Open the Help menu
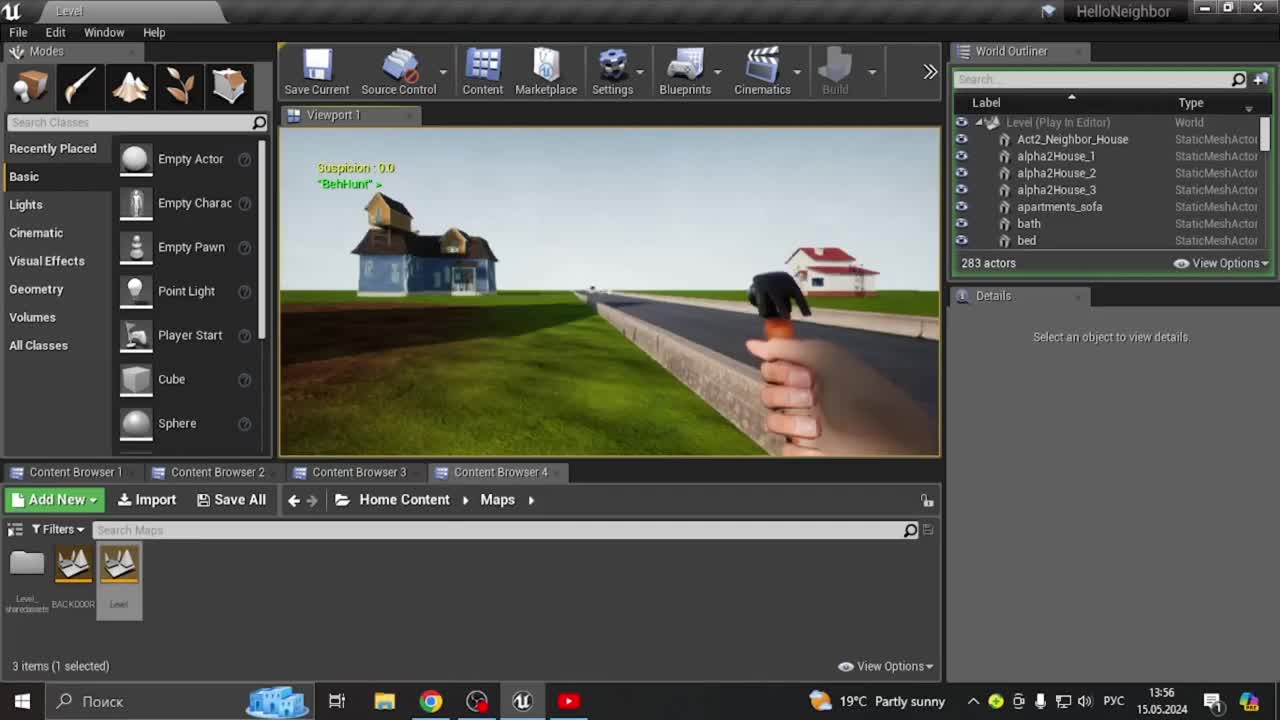Viewport: 1280px width, 720px height. pos(154,32)
